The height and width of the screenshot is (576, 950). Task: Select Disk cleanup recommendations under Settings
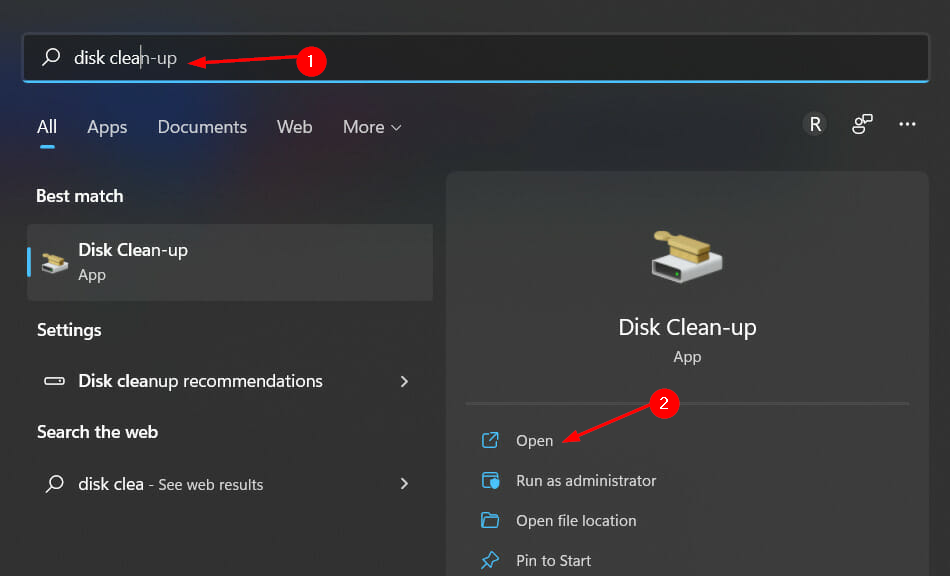200,381
